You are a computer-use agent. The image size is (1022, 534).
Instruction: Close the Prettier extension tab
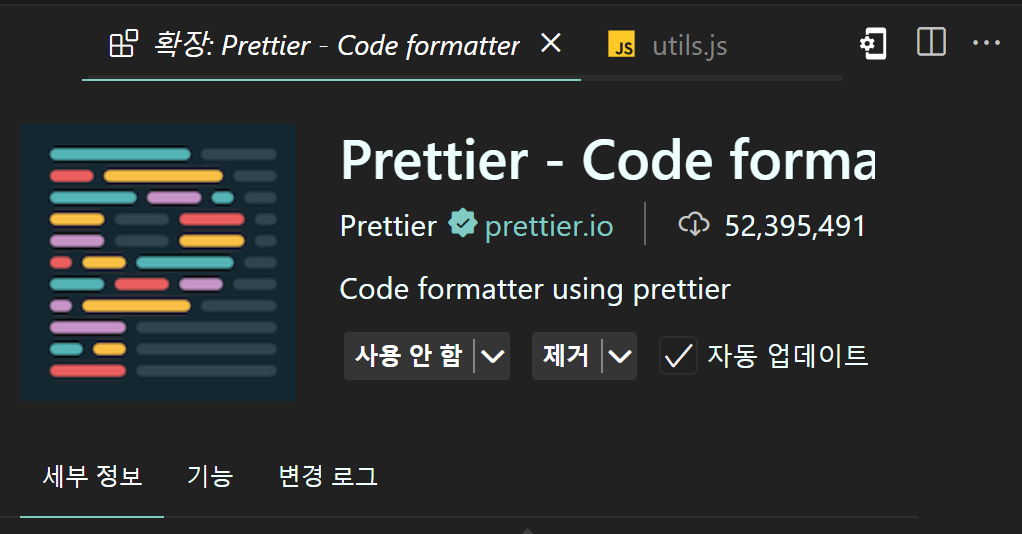click(x=551, y=44)
